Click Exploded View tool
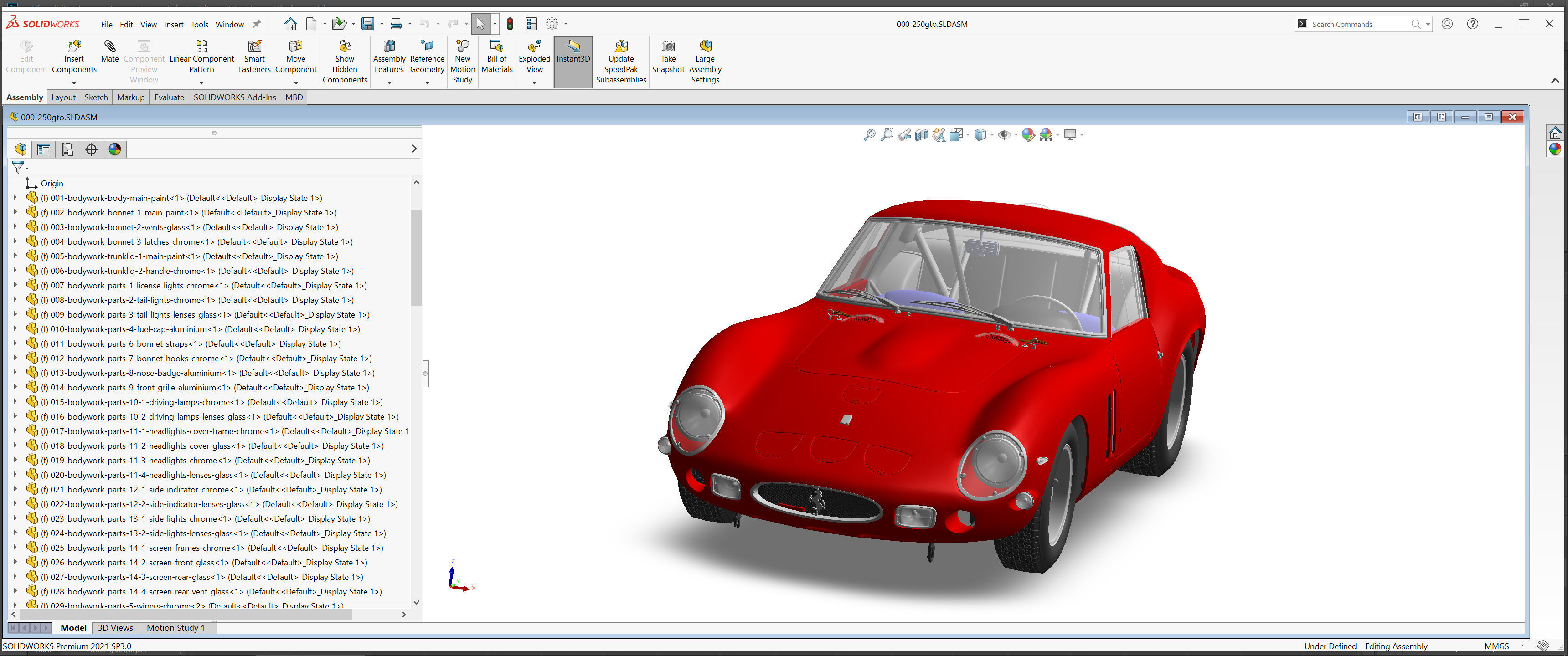The image size is (1568, 656). pyautogui.click(x=534, y=57)
